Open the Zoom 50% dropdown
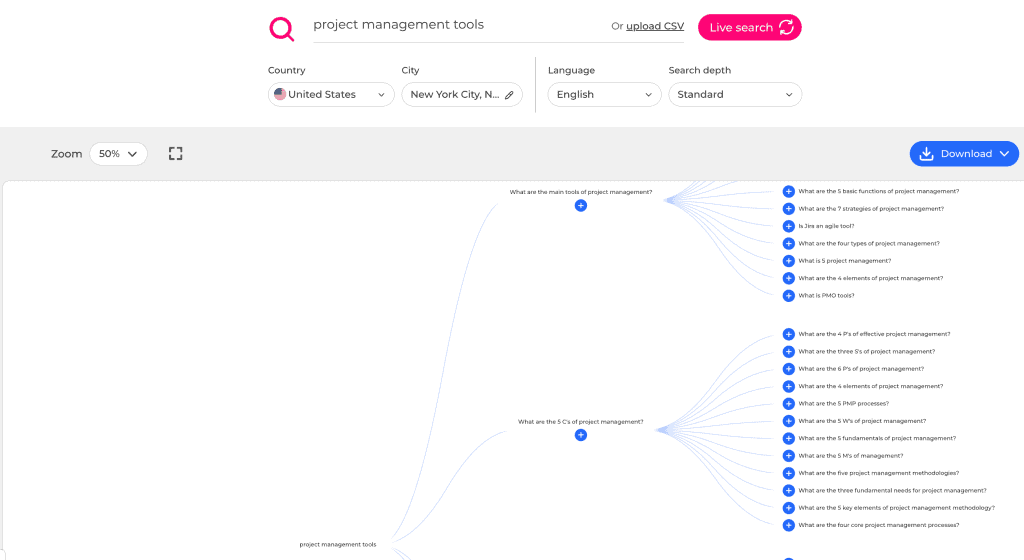Viewport: 1024px width, 560px height. pos(118,154)
